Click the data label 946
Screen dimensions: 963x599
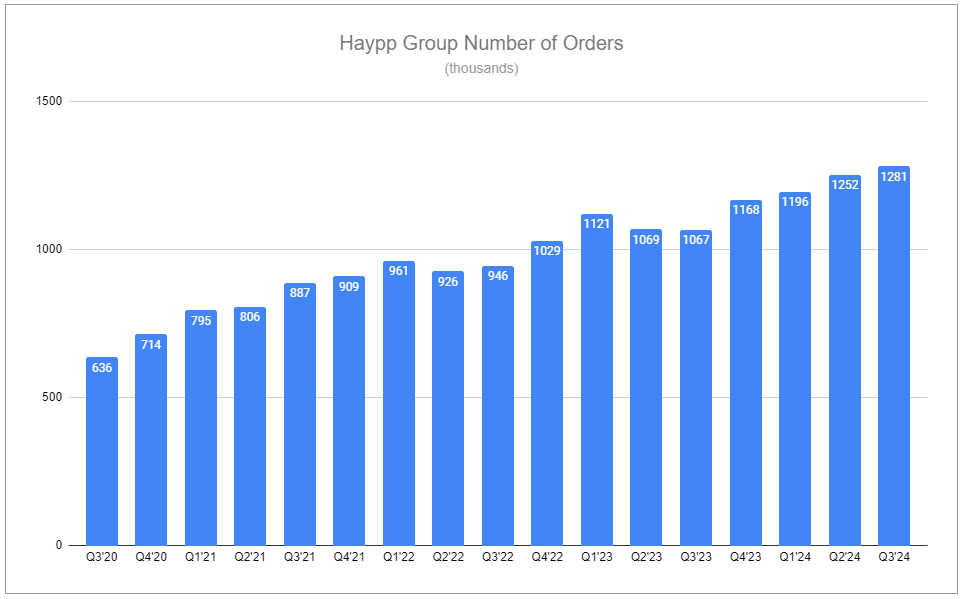(497, 275)
